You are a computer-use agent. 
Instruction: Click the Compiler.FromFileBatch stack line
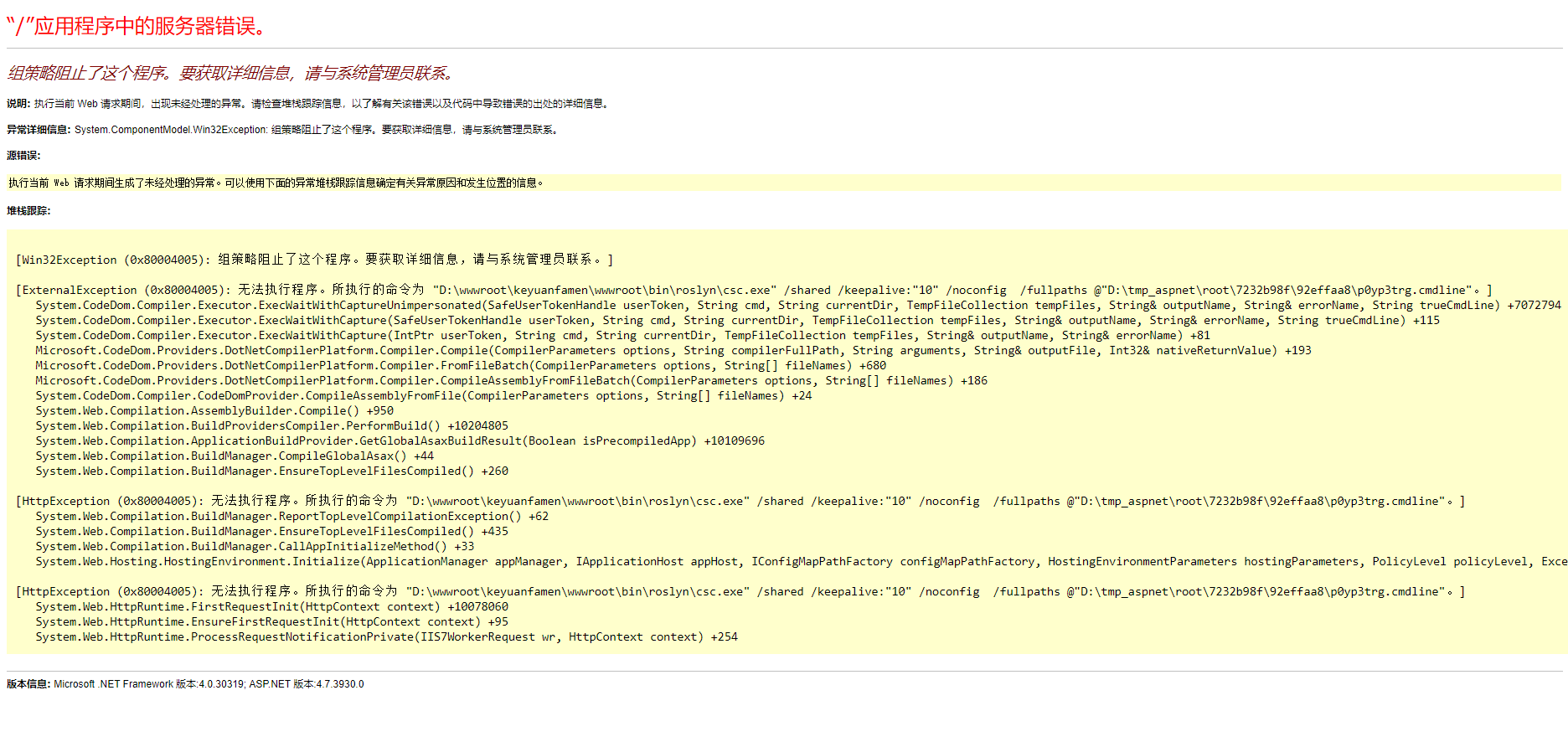pos(460,366)
